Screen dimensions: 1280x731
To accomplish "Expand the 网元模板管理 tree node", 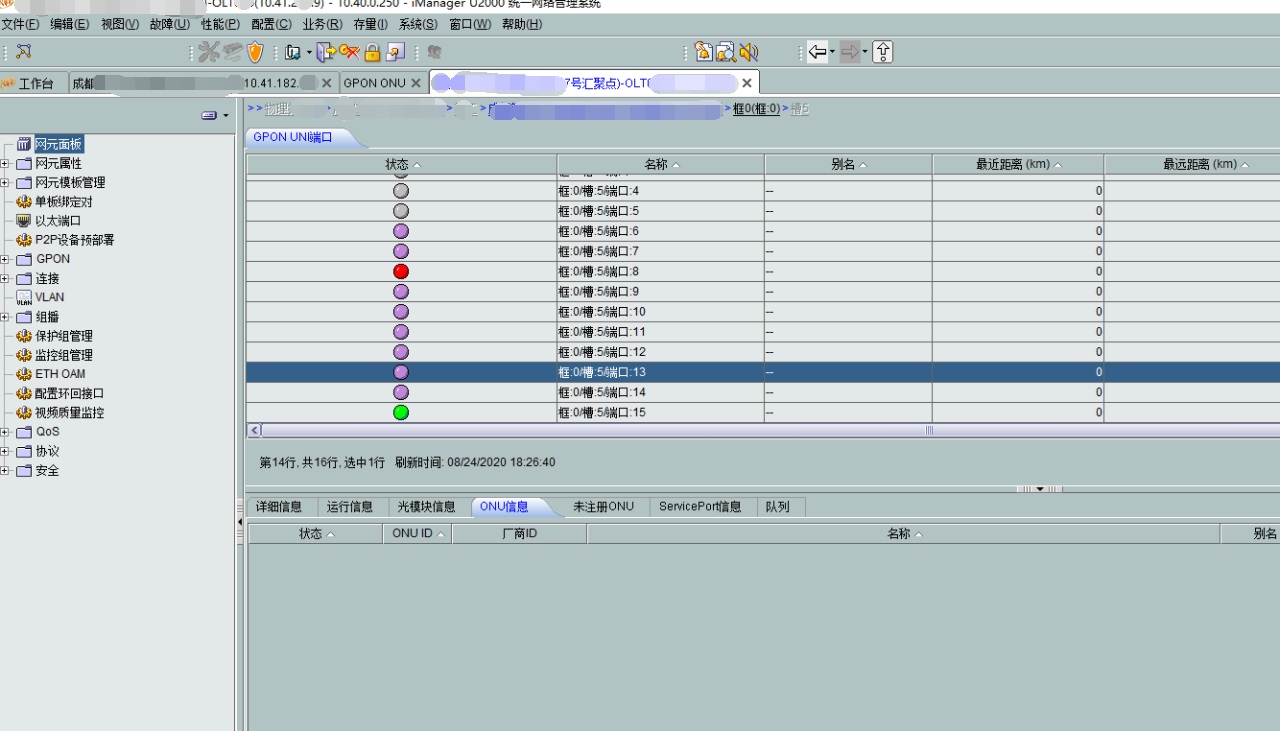I will 5,183.
